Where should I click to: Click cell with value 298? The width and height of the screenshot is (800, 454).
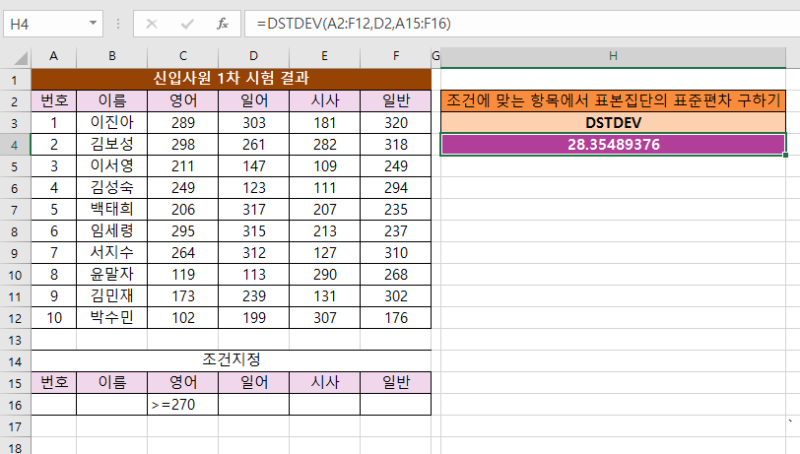coord(183,144)
